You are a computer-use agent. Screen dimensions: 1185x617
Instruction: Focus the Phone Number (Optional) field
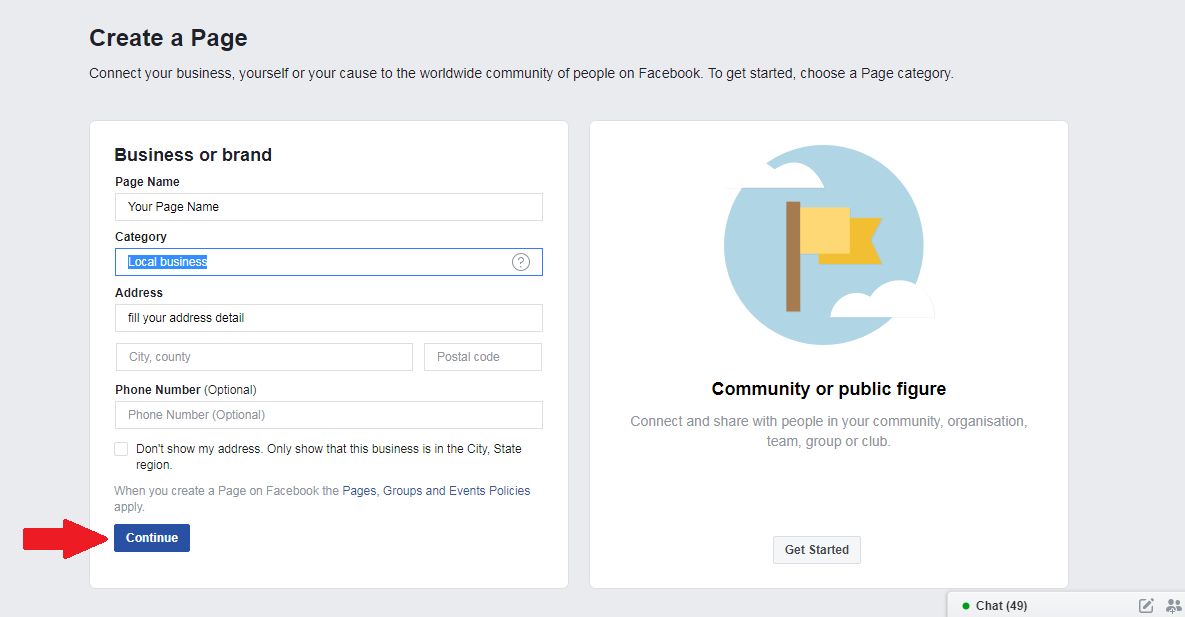point(328,415)
